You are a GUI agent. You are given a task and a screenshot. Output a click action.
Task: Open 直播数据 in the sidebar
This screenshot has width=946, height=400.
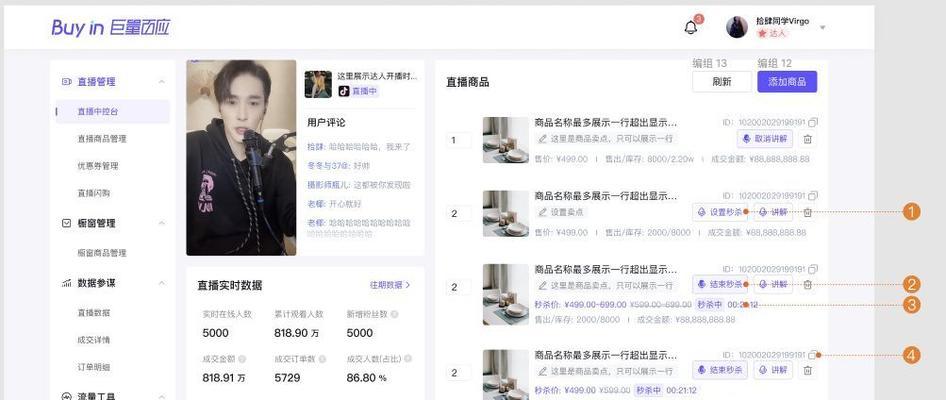93,313
